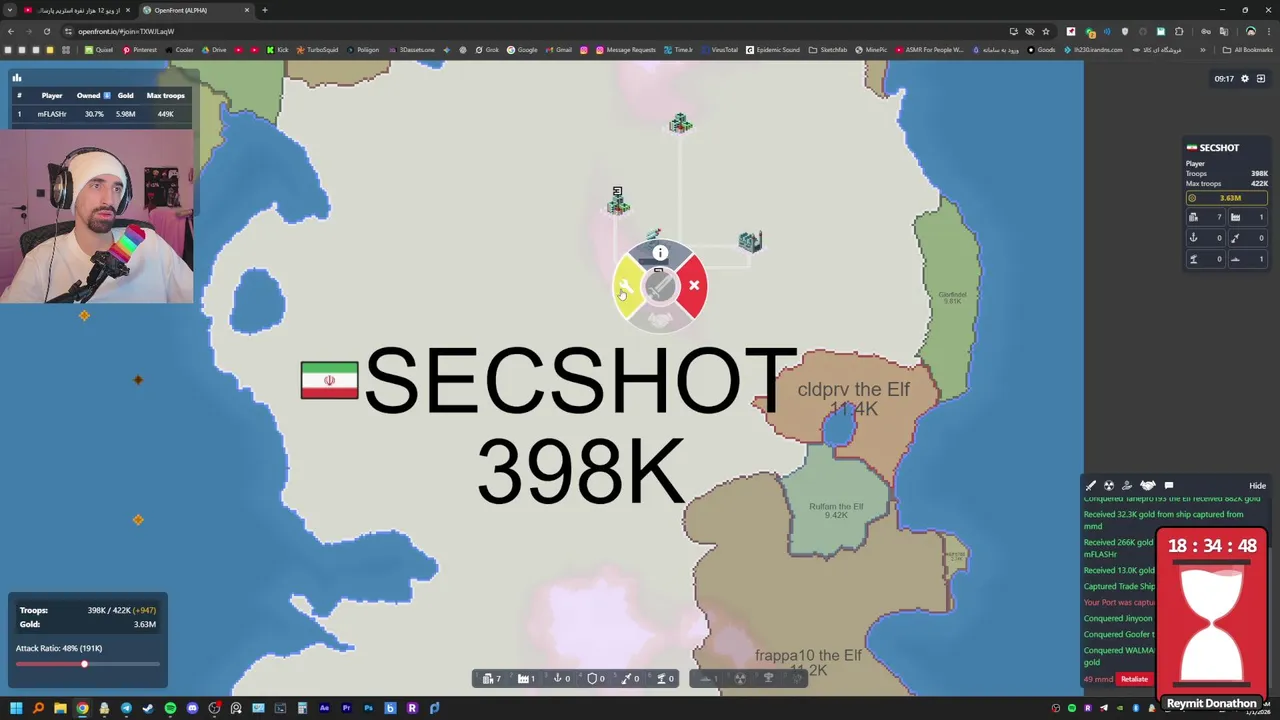The image size is (1280, 720).
Task: Sort leaderboard by Gold column
Action: click(x=125, y=96)
